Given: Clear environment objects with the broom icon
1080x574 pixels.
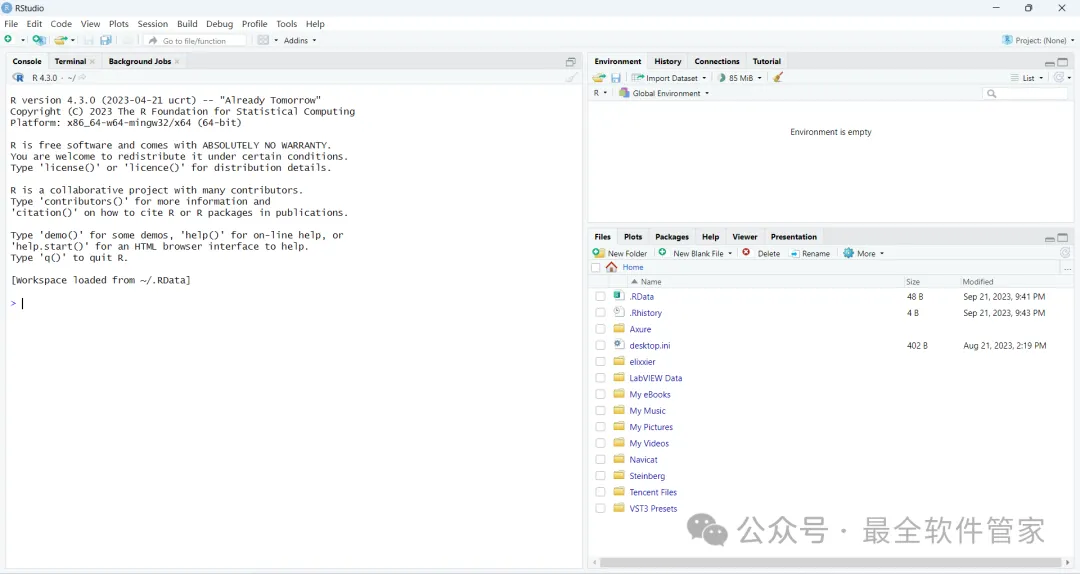Looking at the screenshot, I should [778, 78].
